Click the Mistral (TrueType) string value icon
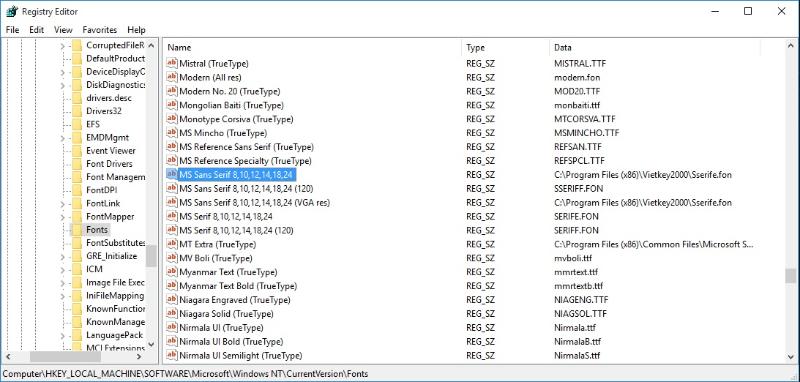Image resolution: width=800 pixels, height=382 pixels. point(172,64)
